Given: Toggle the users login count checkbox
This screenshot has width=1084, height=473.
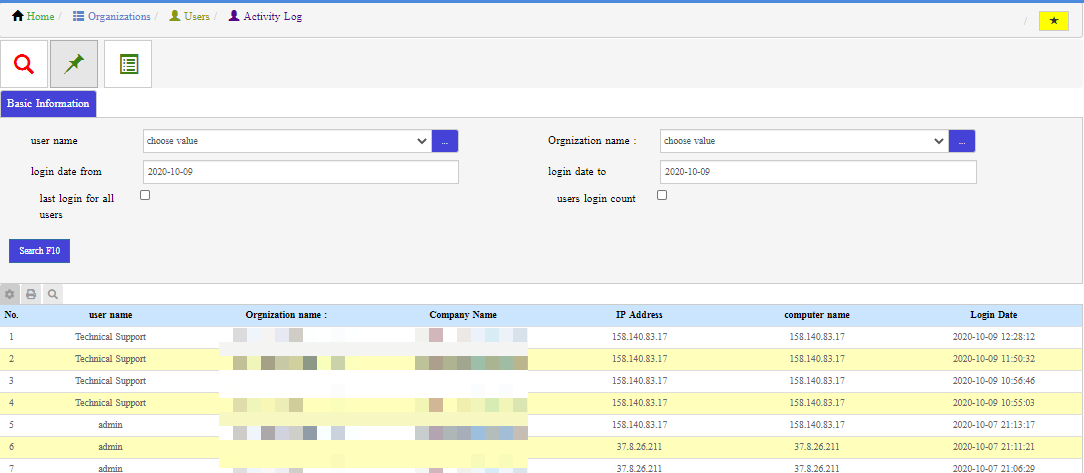Looking at the screenshot, I should pyautogui.click(x=661, y=196).
